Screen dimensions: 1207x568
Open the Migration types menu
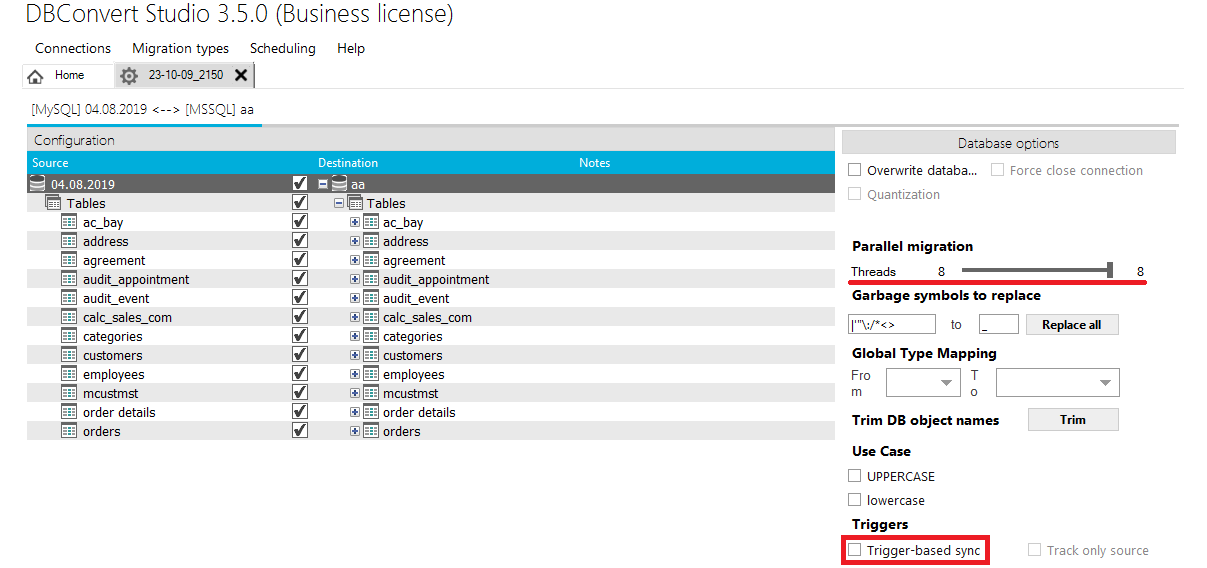pyautogui.click(x=180, y=48)
